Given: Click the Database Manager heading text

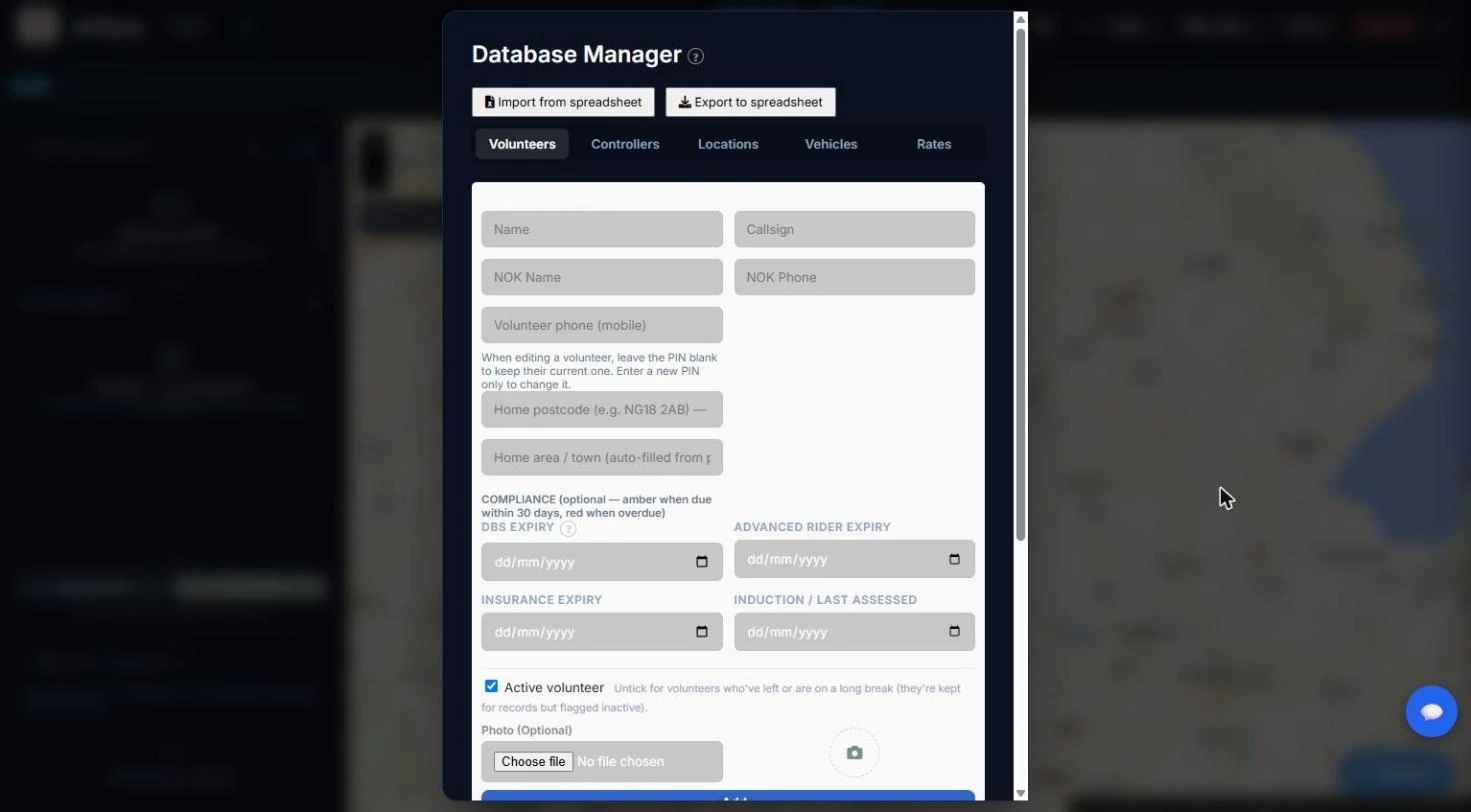Looking at the screenshot, I should pos(576,55).
